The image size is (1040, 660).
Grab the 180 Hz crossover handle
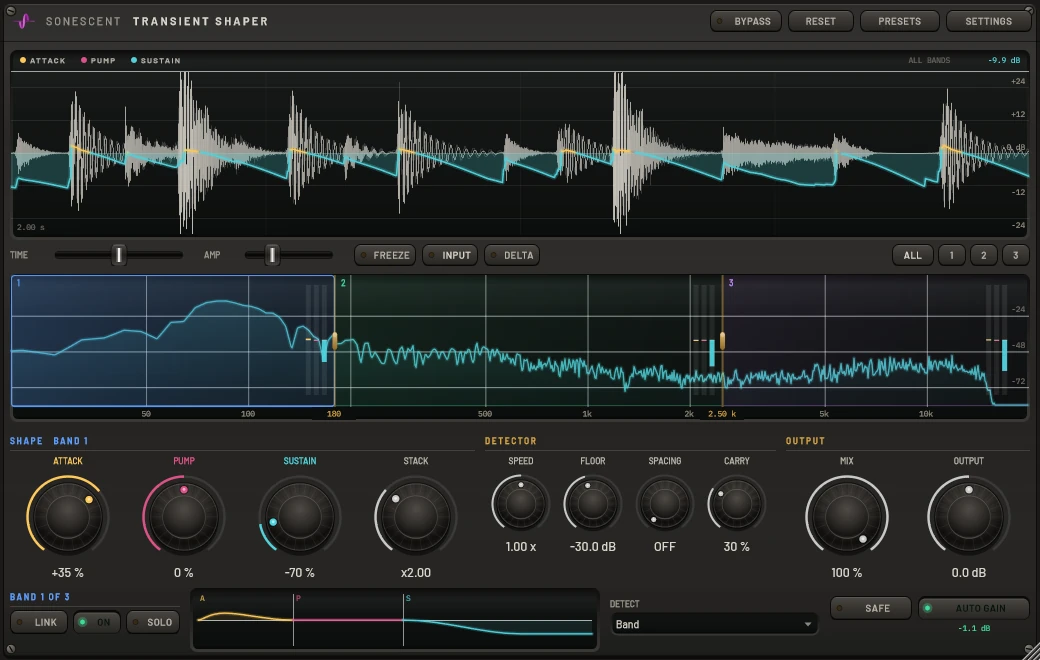click(x=335, y=341)
